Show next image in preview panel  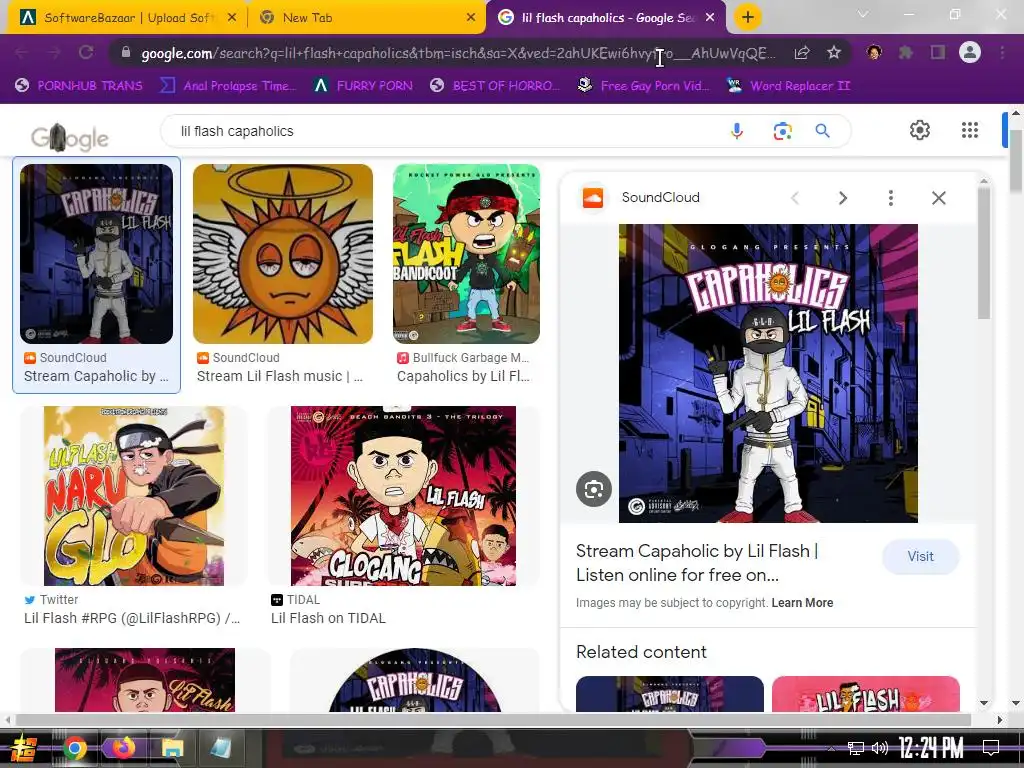click(x=843, y=198)
